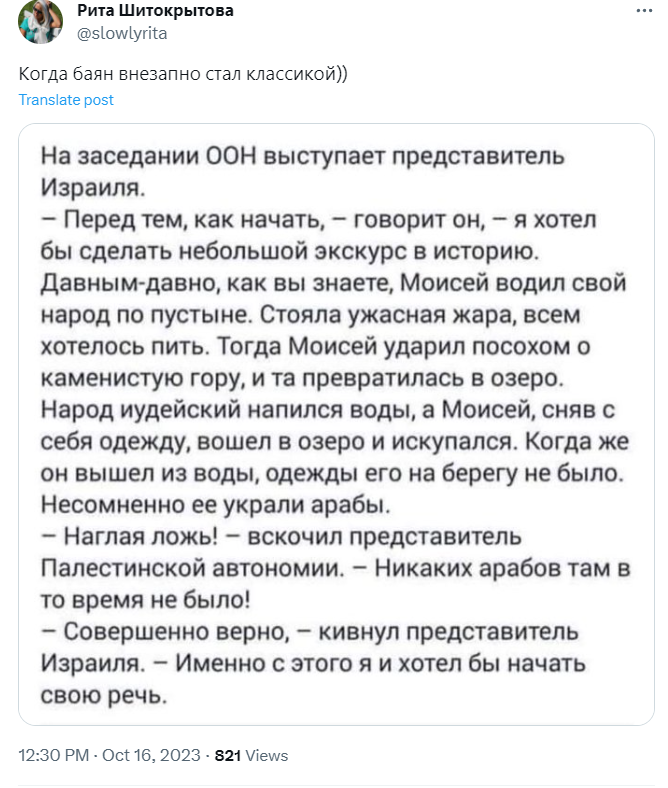Image resolution: width=668 pixels, height=788 pixels.
Task: Click the line Несомненно ее украли арабы
Action: (216, 505)
